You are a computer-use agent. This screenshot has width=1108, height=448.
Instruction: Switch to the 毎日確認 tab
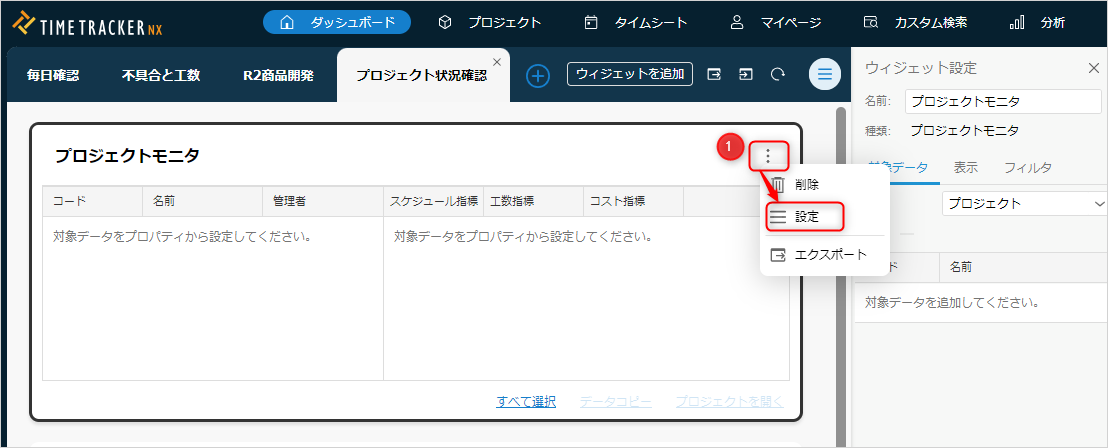[x=52, y=75]
